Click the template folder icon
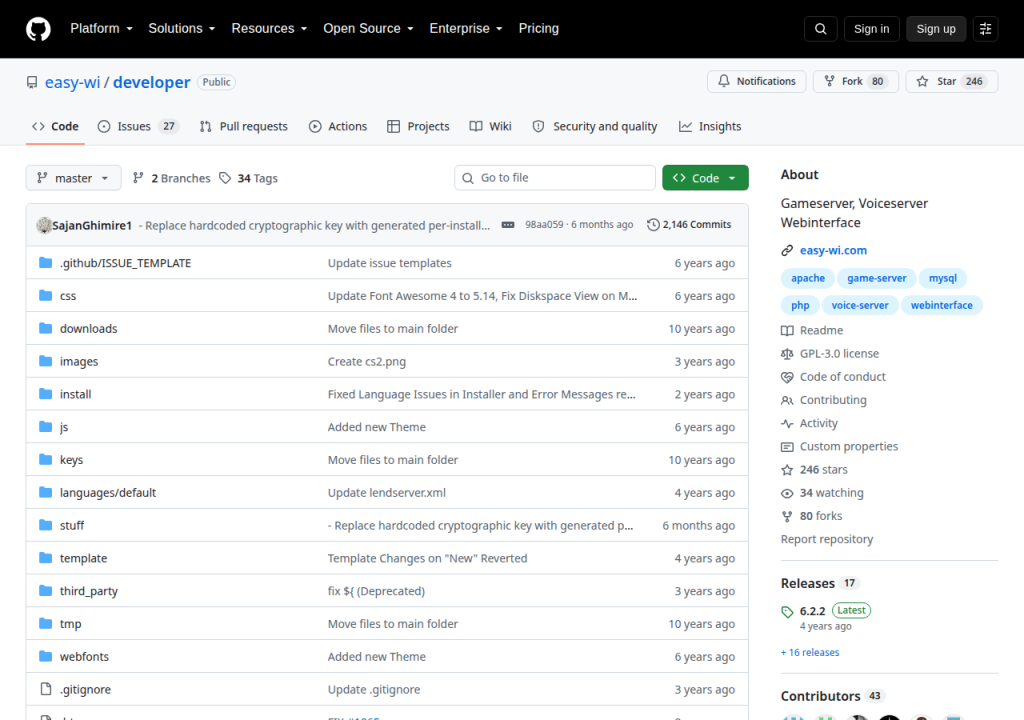The width and height of the screenshot is (1024, 720). click(45, 558)
